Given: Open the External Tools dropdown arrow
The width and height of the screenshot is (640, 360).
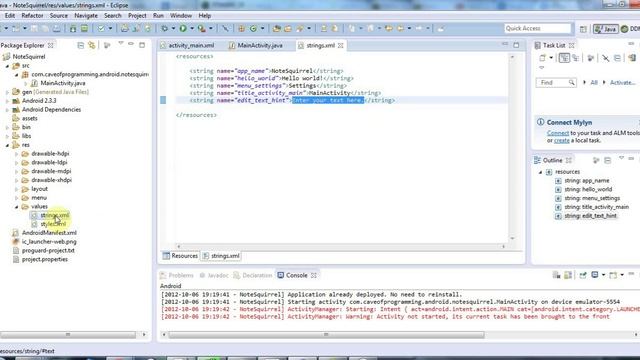Looking at the screenshot, I should coord(211,28).
